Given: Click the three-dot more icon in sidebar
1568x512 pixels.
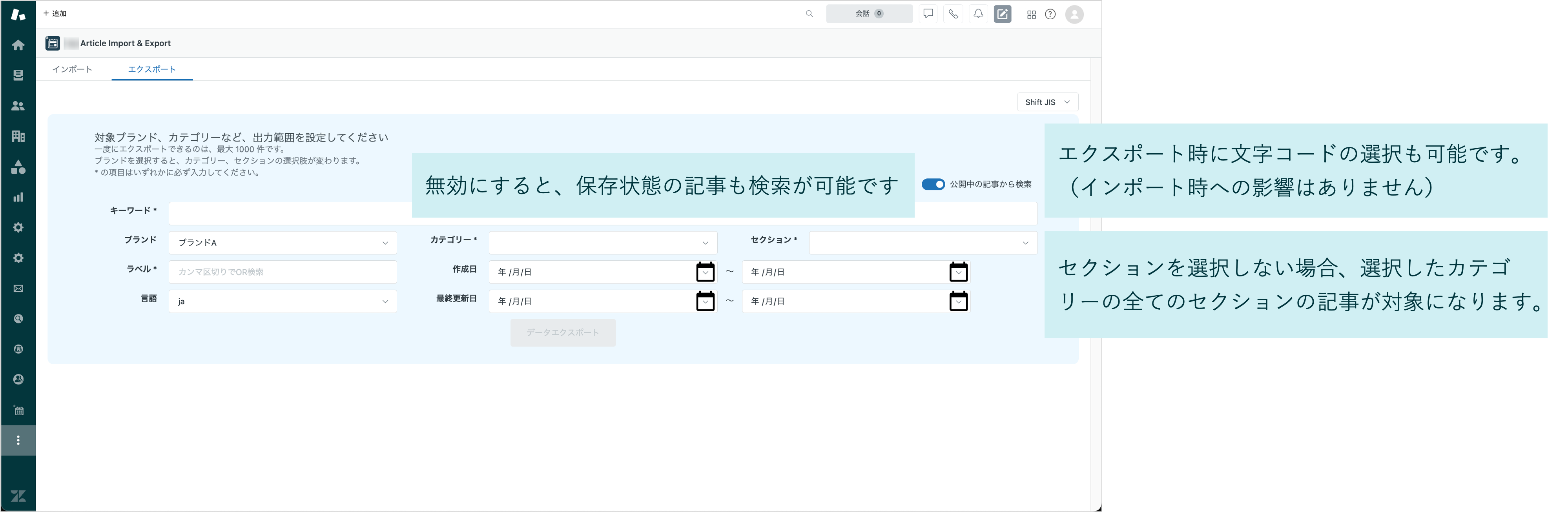Looking at the screenshot, I should tap(18, 440).
